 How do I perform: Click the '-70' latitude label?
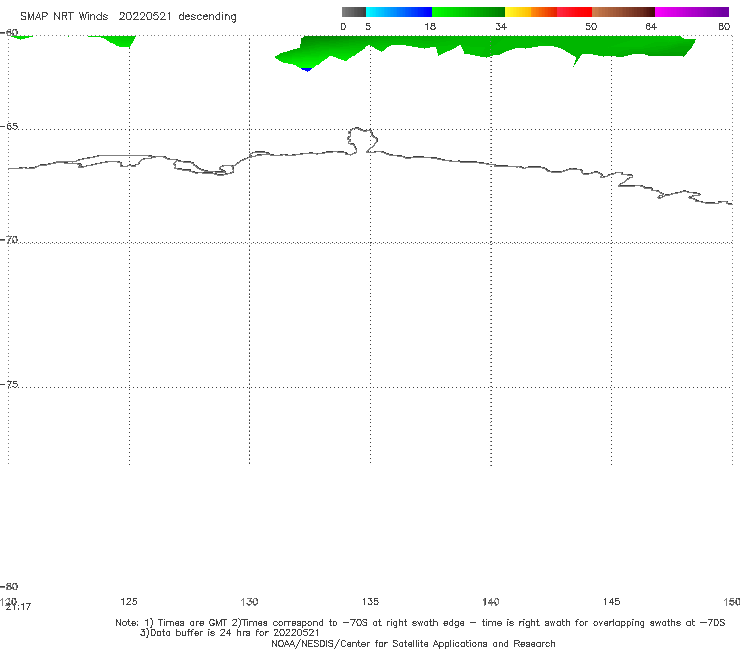[x=9, y=240]
